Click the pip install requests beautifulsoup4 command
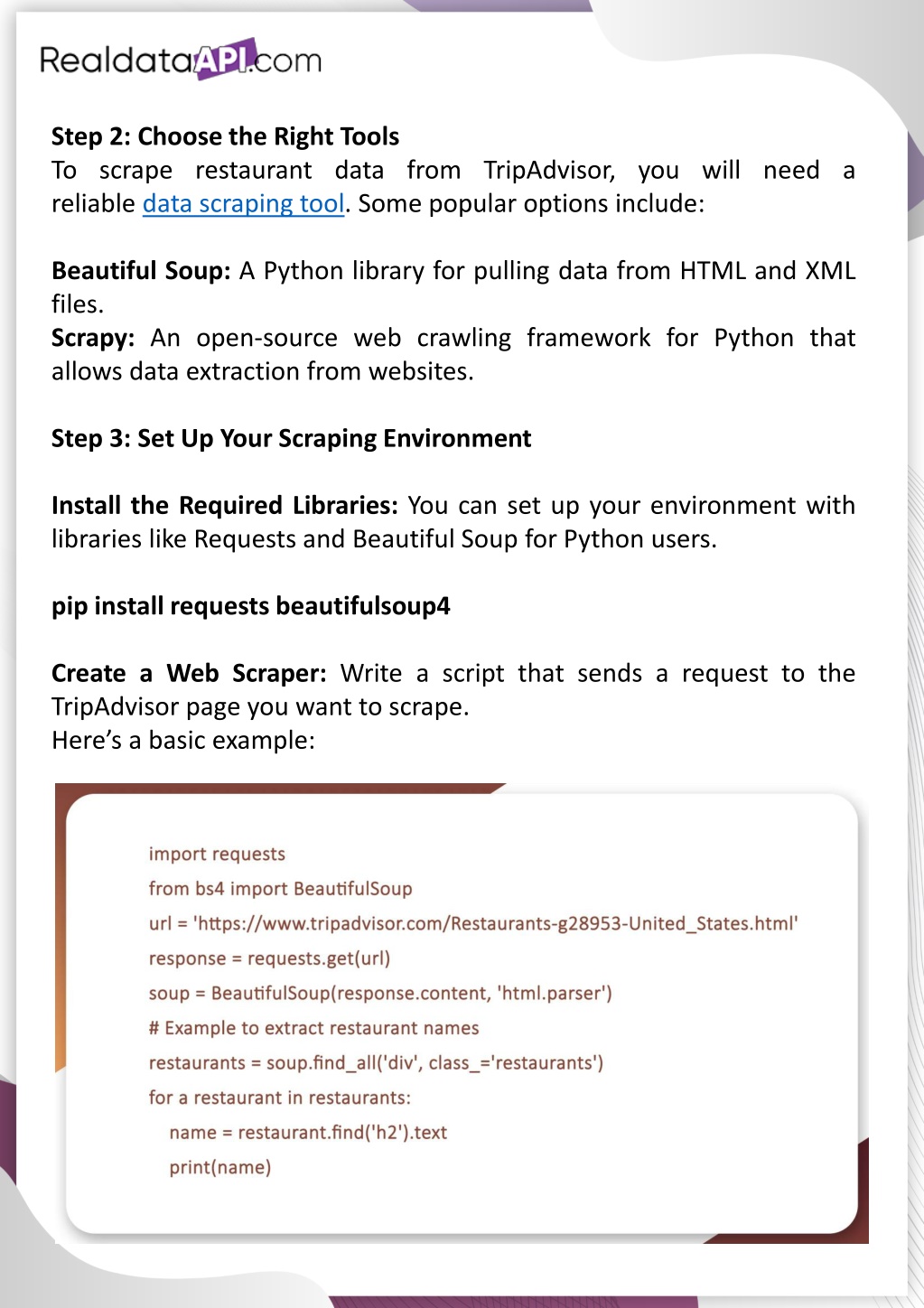 point(250,606)
